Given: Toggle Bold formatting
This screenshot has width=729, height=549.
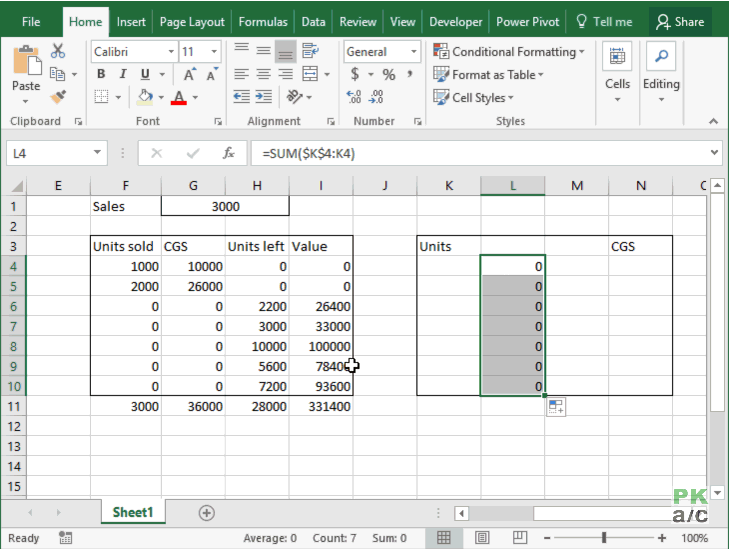Looking at the screenshot, I should 101,75.
